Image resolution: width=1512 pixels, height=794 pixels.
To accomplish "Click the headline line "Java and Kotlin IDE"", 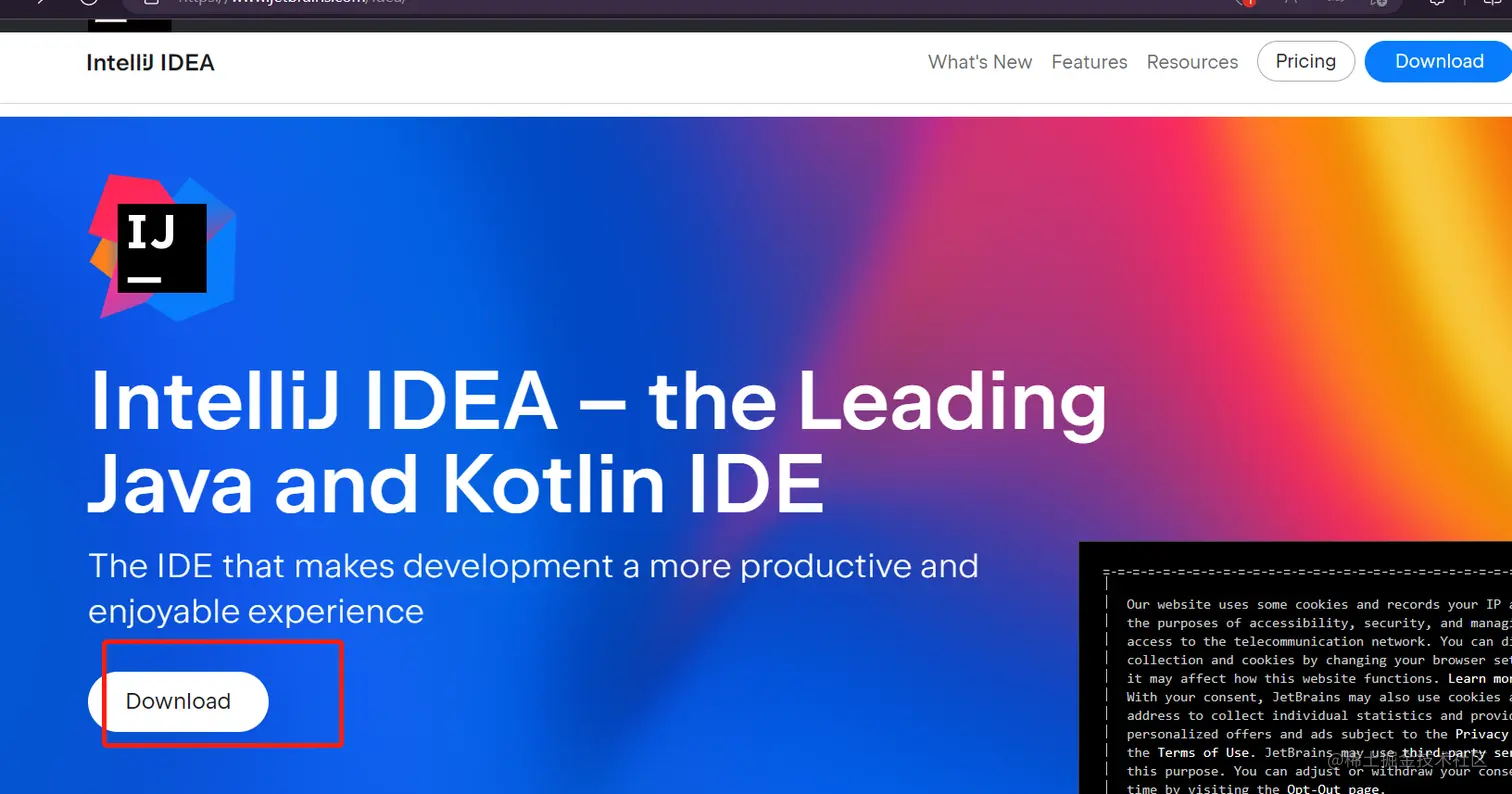I will [456, 484].
